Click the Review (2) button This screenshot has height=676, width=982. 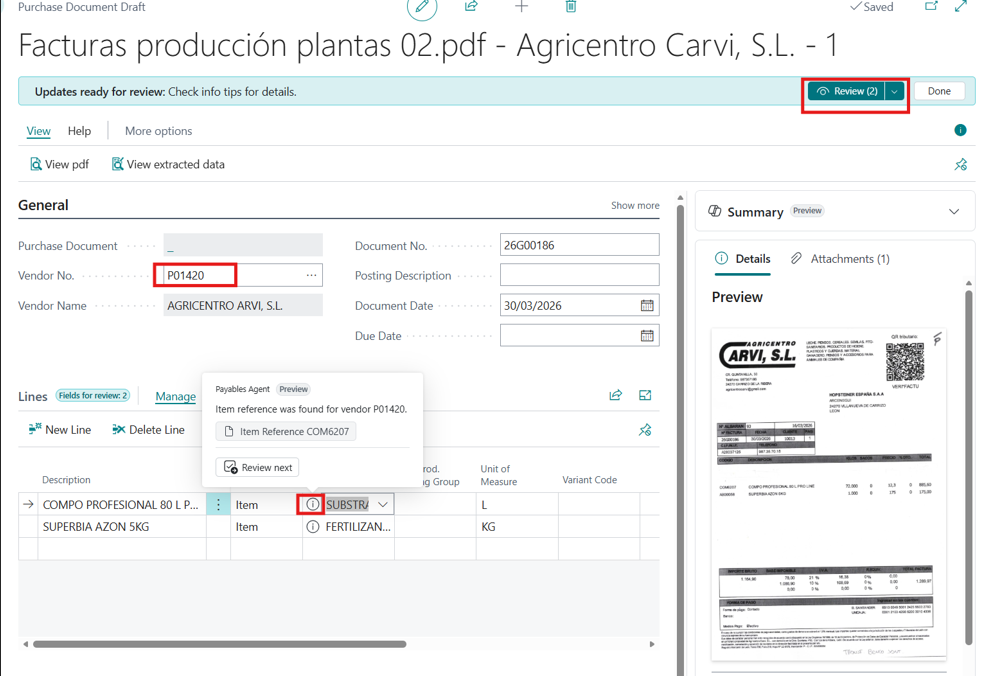[847, 91]
